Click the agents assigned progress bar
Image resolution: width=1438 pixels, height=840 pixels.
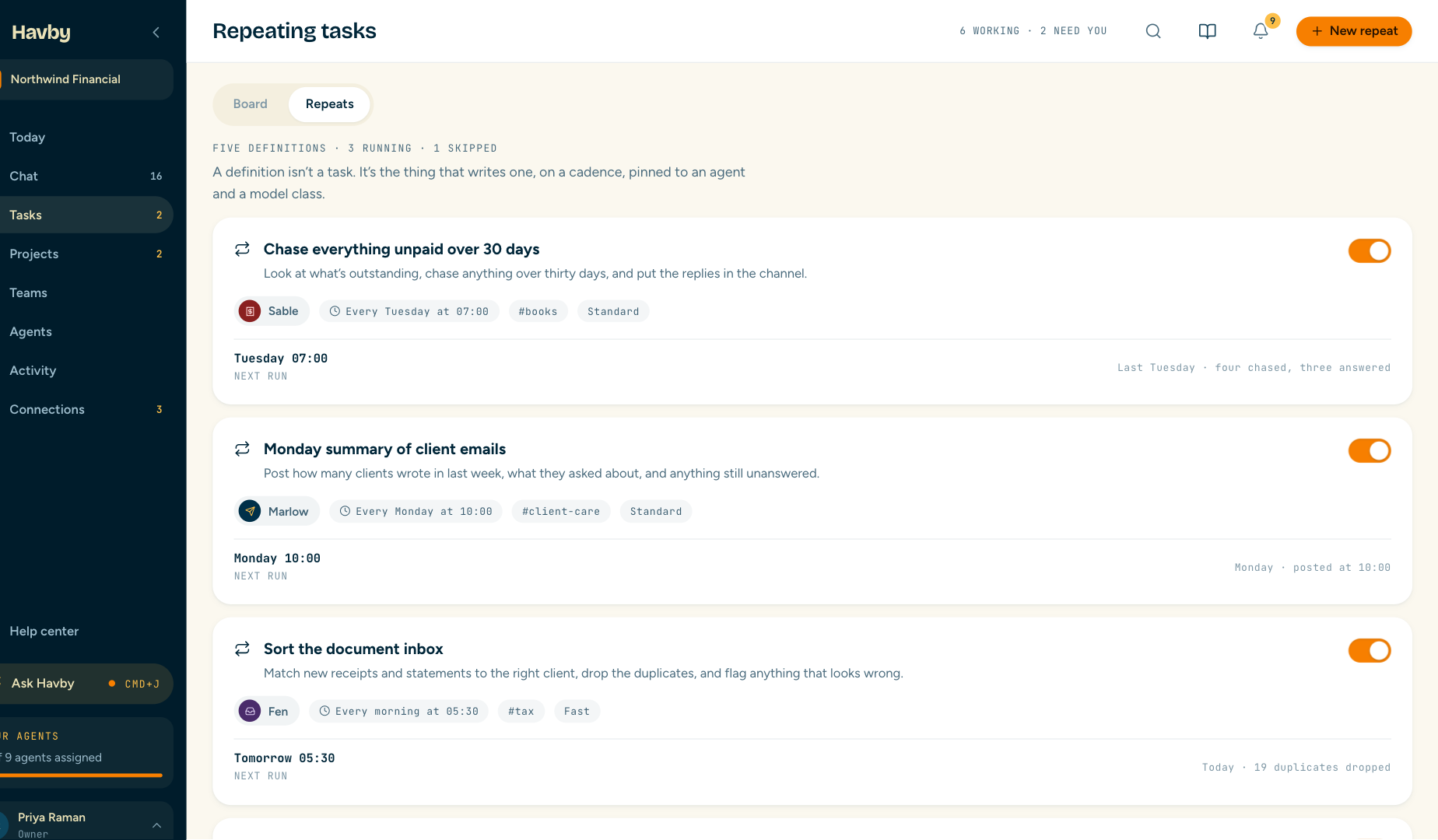(81, 775)
